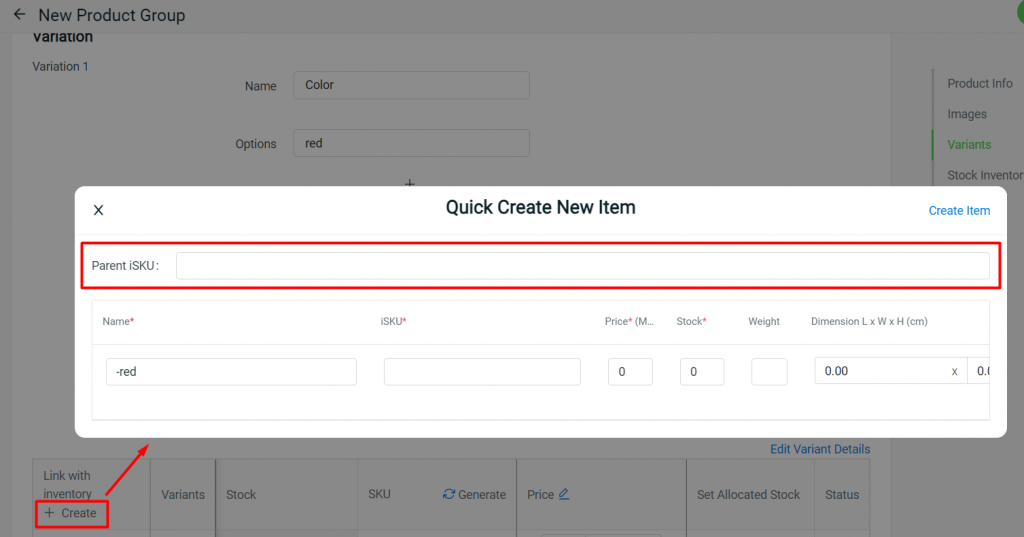
Task: Click the Generate label in SKU column
Action: [482, 495]
